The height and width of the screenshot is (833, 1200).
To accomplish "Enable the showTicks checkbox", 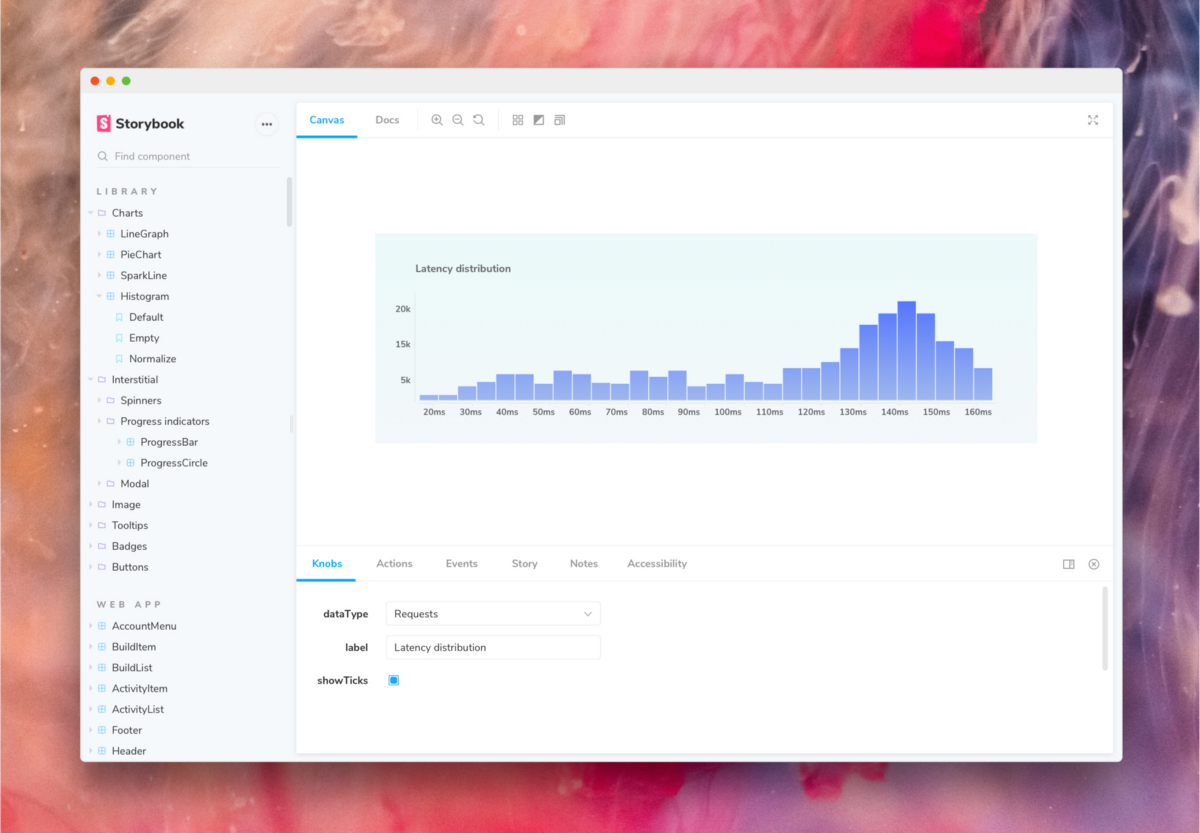I will pos(393,680).
